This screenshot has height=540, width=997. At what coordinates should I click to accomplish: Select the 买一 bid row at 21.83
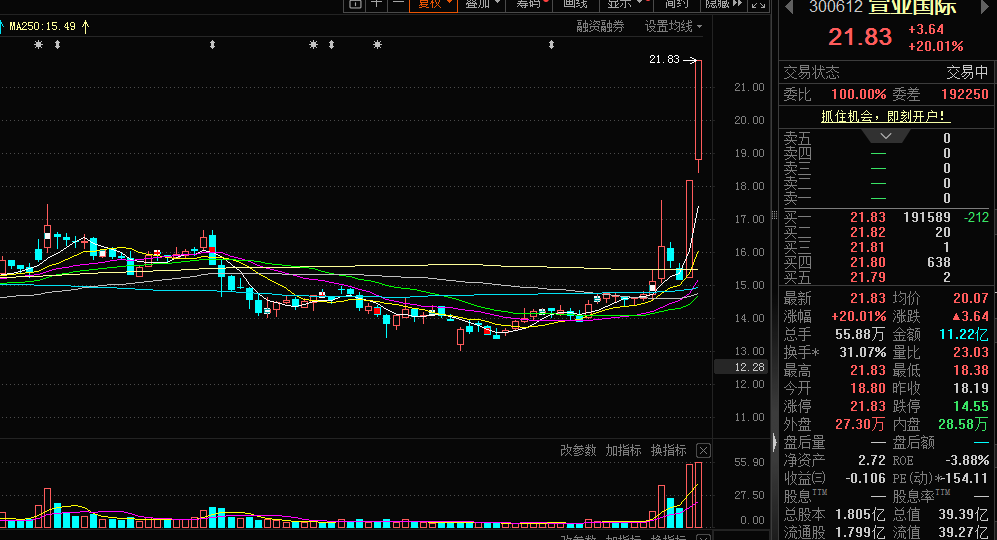886,218
